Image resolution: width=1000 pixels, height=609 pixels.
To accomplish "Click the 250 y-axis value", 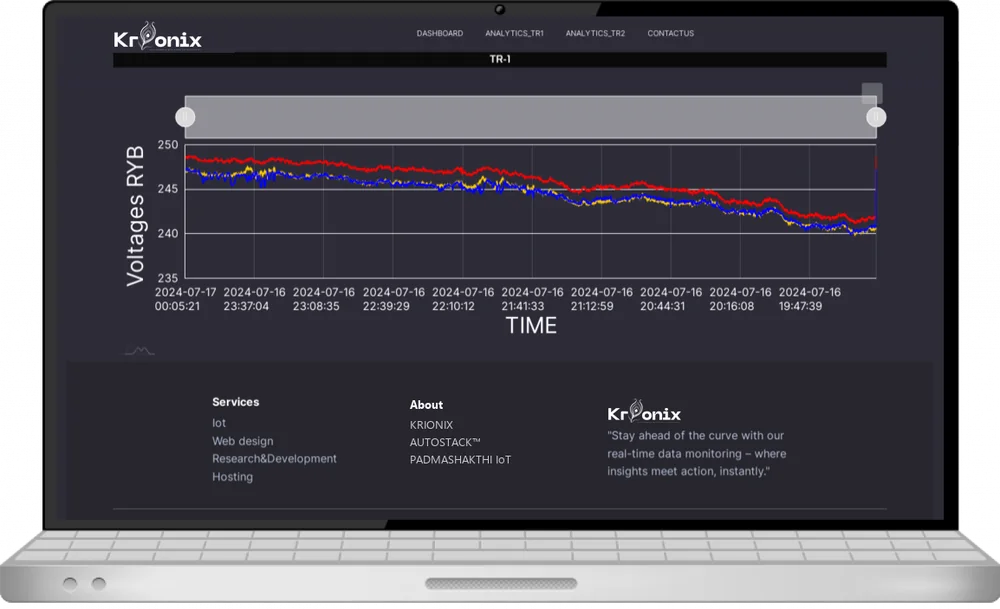I will click(168, 145).
